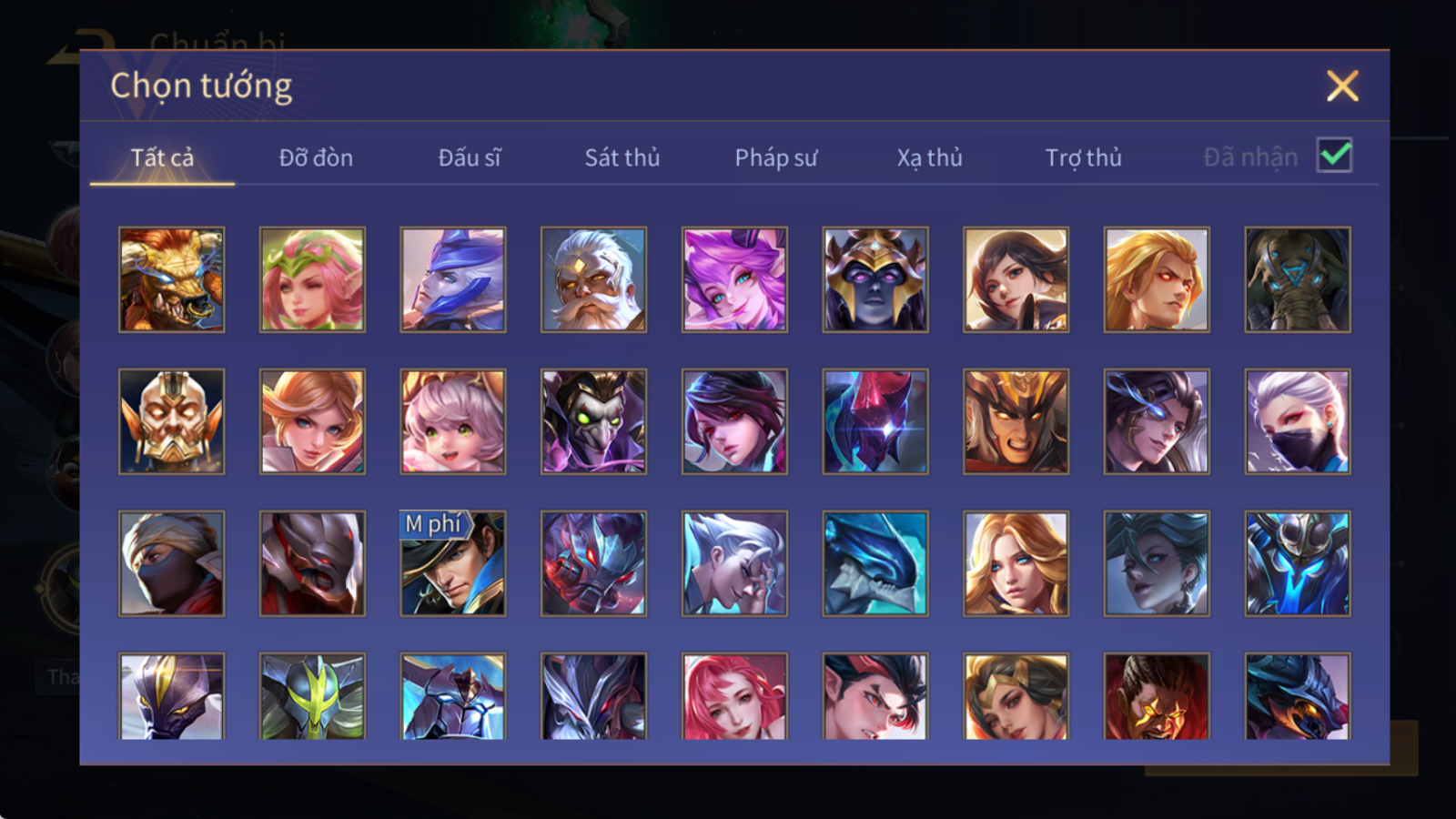Show the Sát thủ hero category
1456x819 pixels.
[622, 157]
